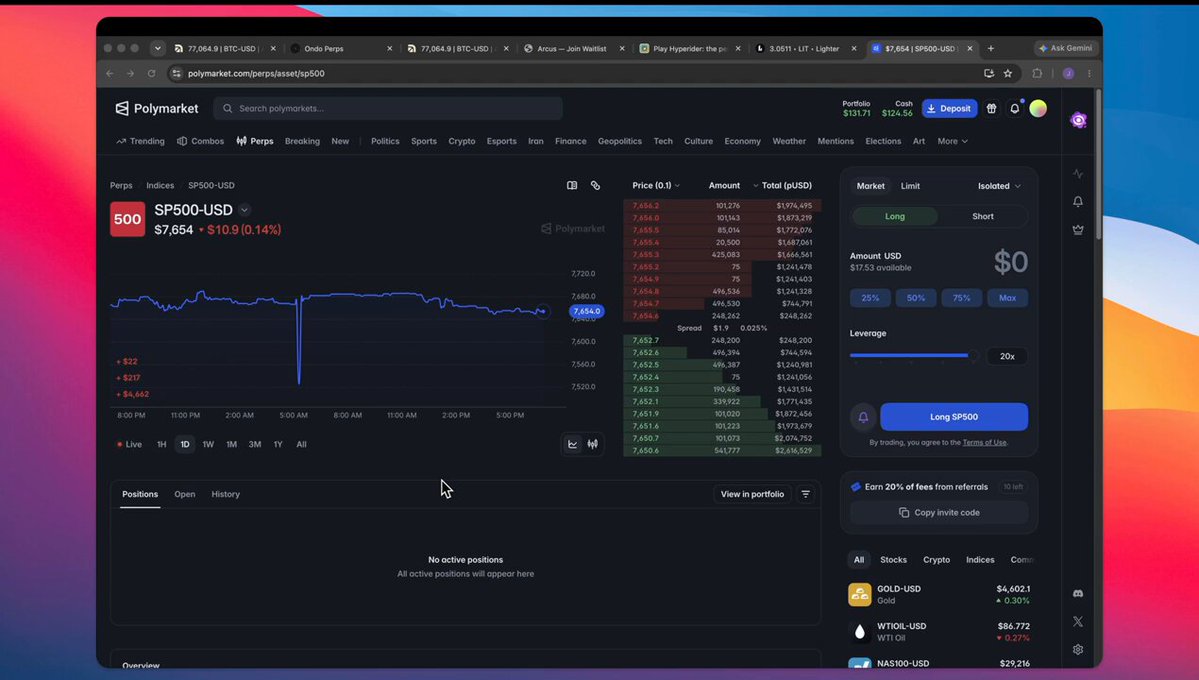
Task: Toggle the order book layout icon
Action: point(572,185)
